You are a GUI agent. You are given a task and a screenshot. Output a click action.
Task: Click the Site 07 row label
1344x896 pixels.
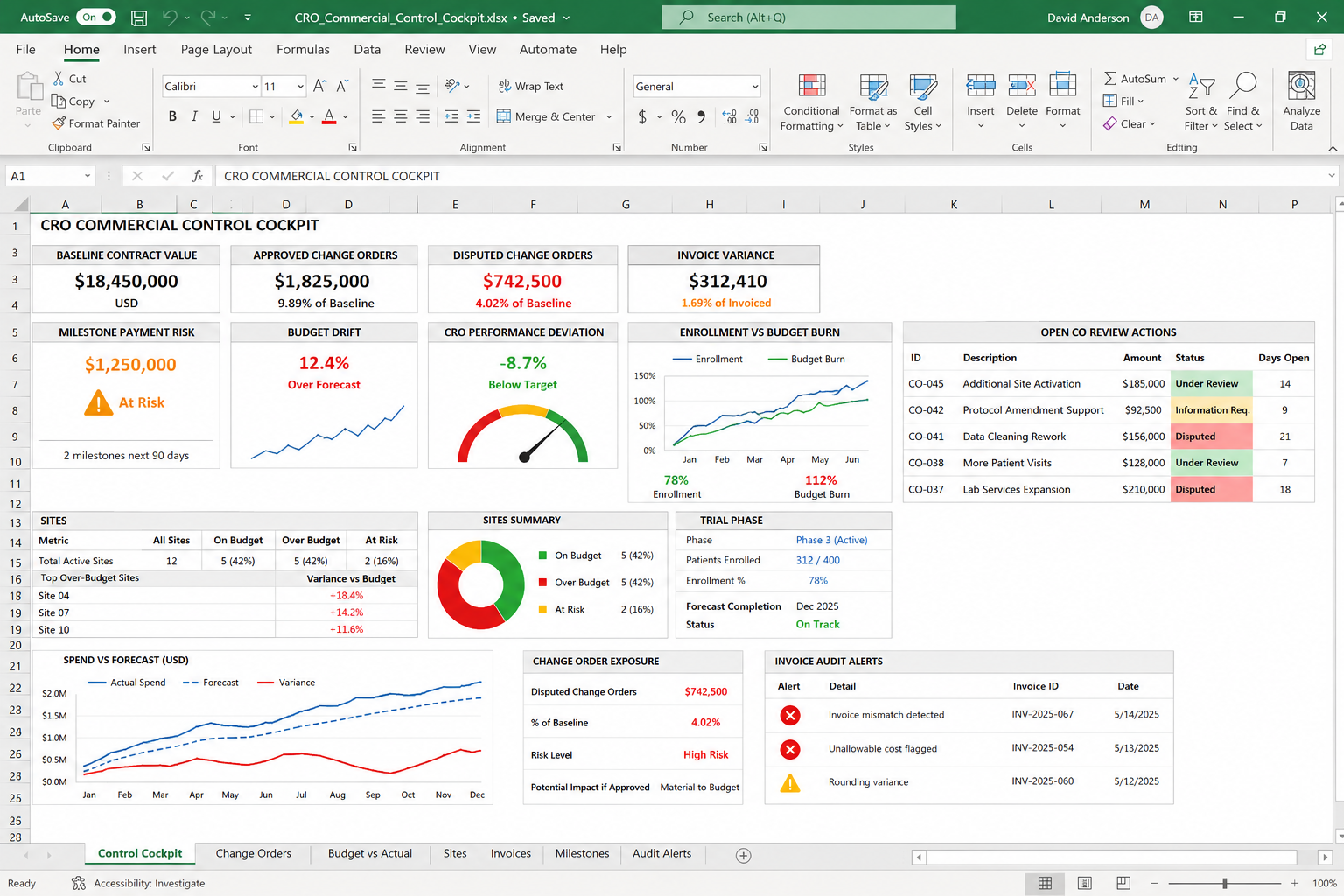click(x=54, y=612)
